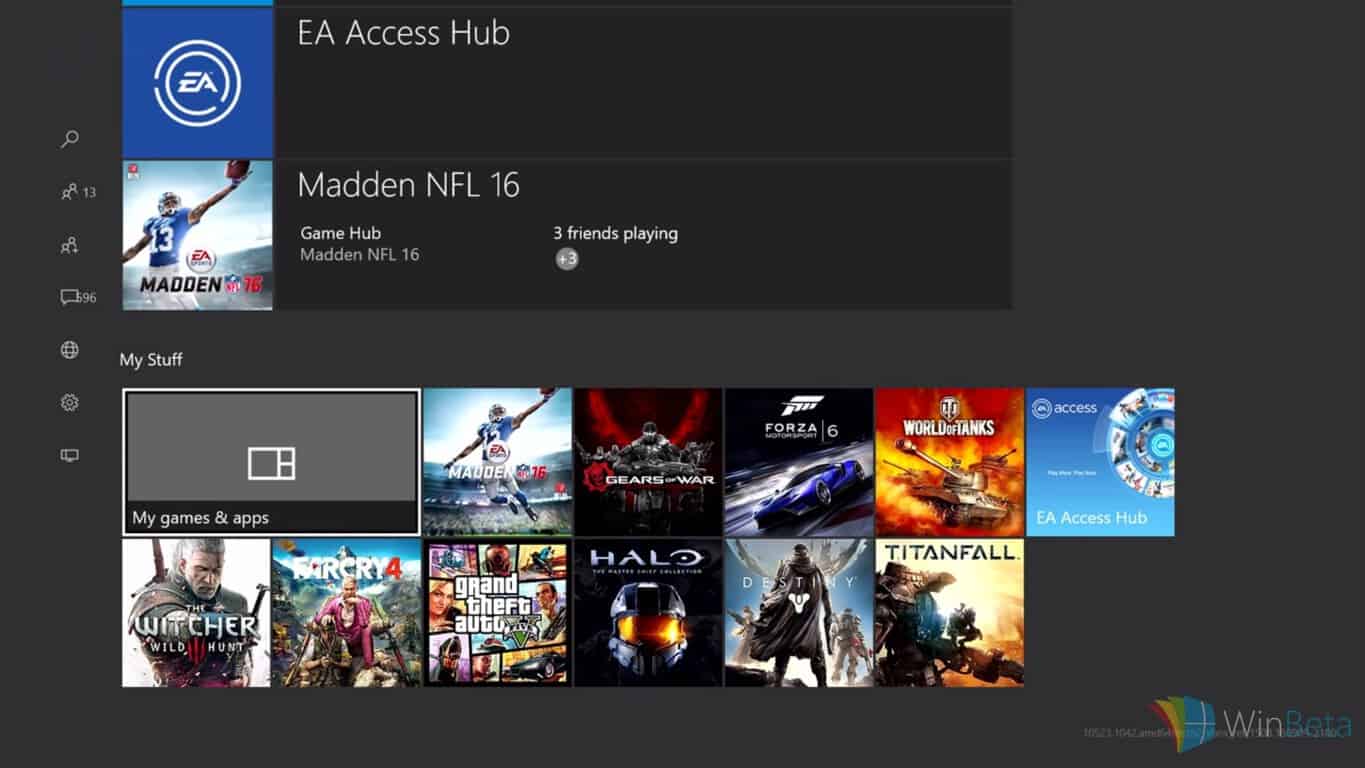Launch The Witcher Wild Hunt tile

[x=196, y=613]
